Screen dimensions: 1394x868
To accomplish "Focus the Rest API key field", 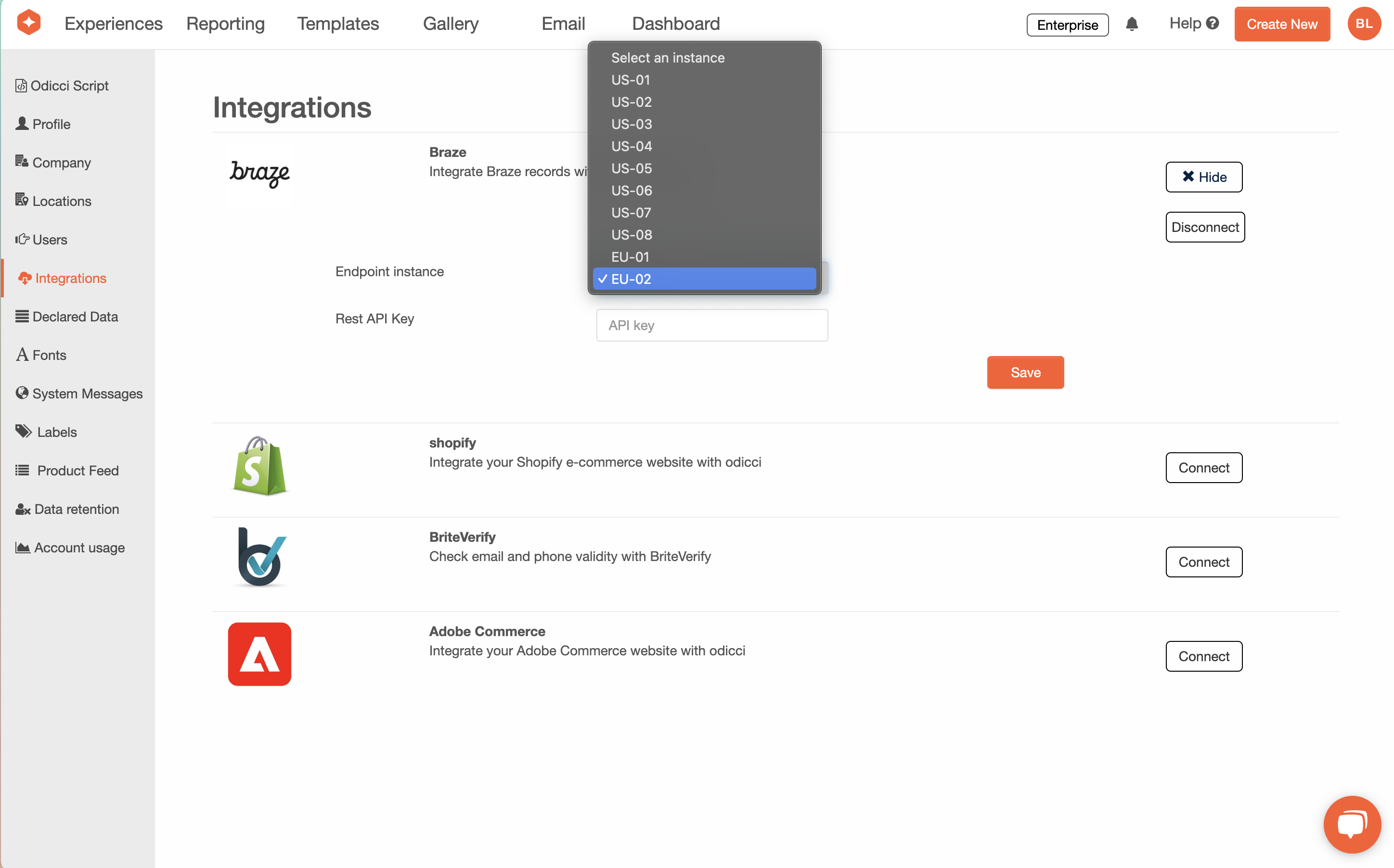I will click(x=711, y=325).
